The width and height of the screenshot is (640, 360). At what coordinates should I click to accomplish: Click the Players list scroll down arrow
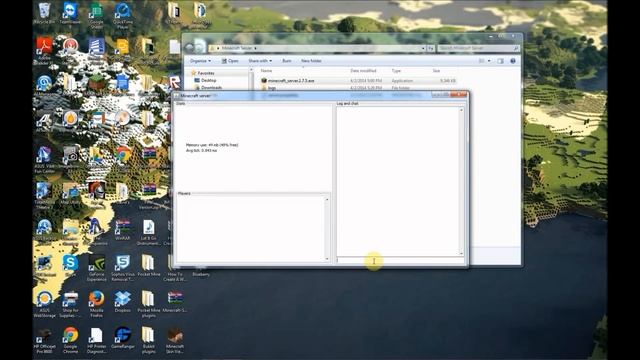click(x=327, y=259)
